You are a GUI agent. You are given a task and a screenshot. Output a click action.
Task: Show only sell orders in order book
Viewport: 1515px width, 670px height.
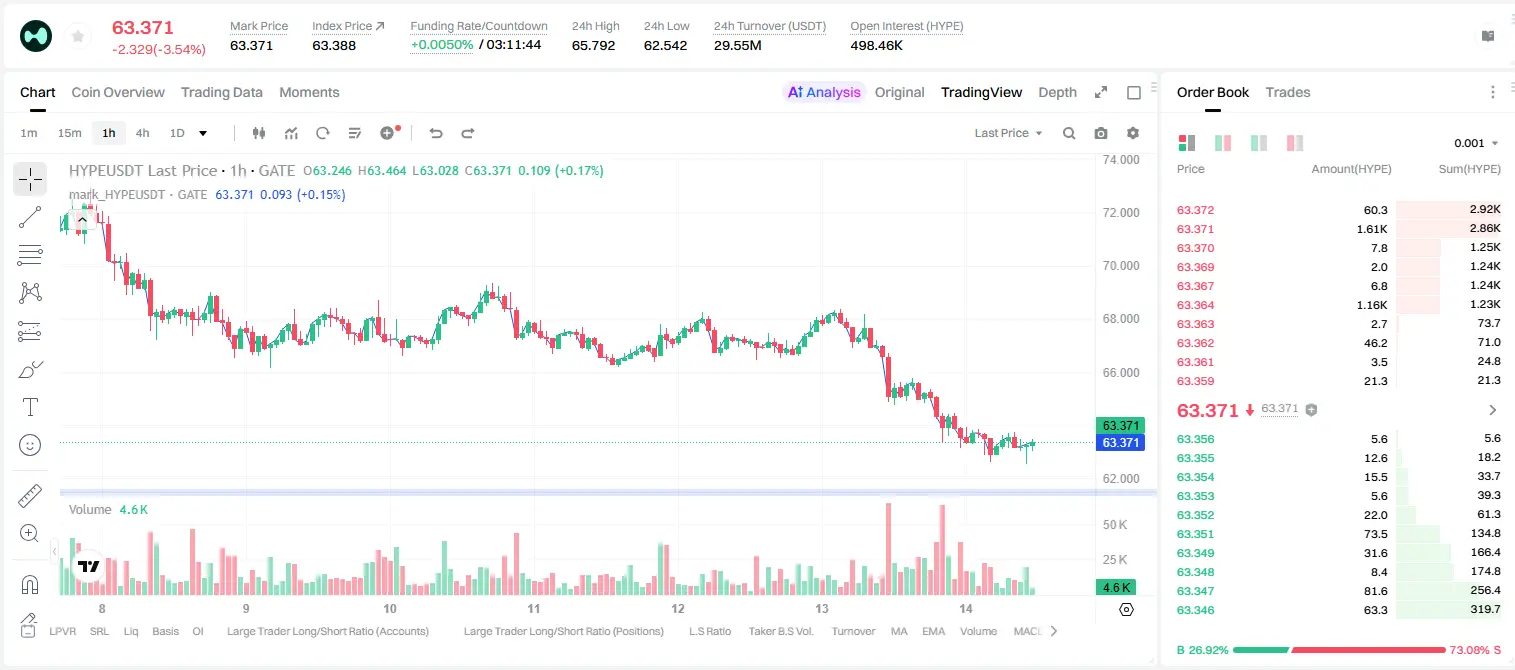(x=1295, y=143)
